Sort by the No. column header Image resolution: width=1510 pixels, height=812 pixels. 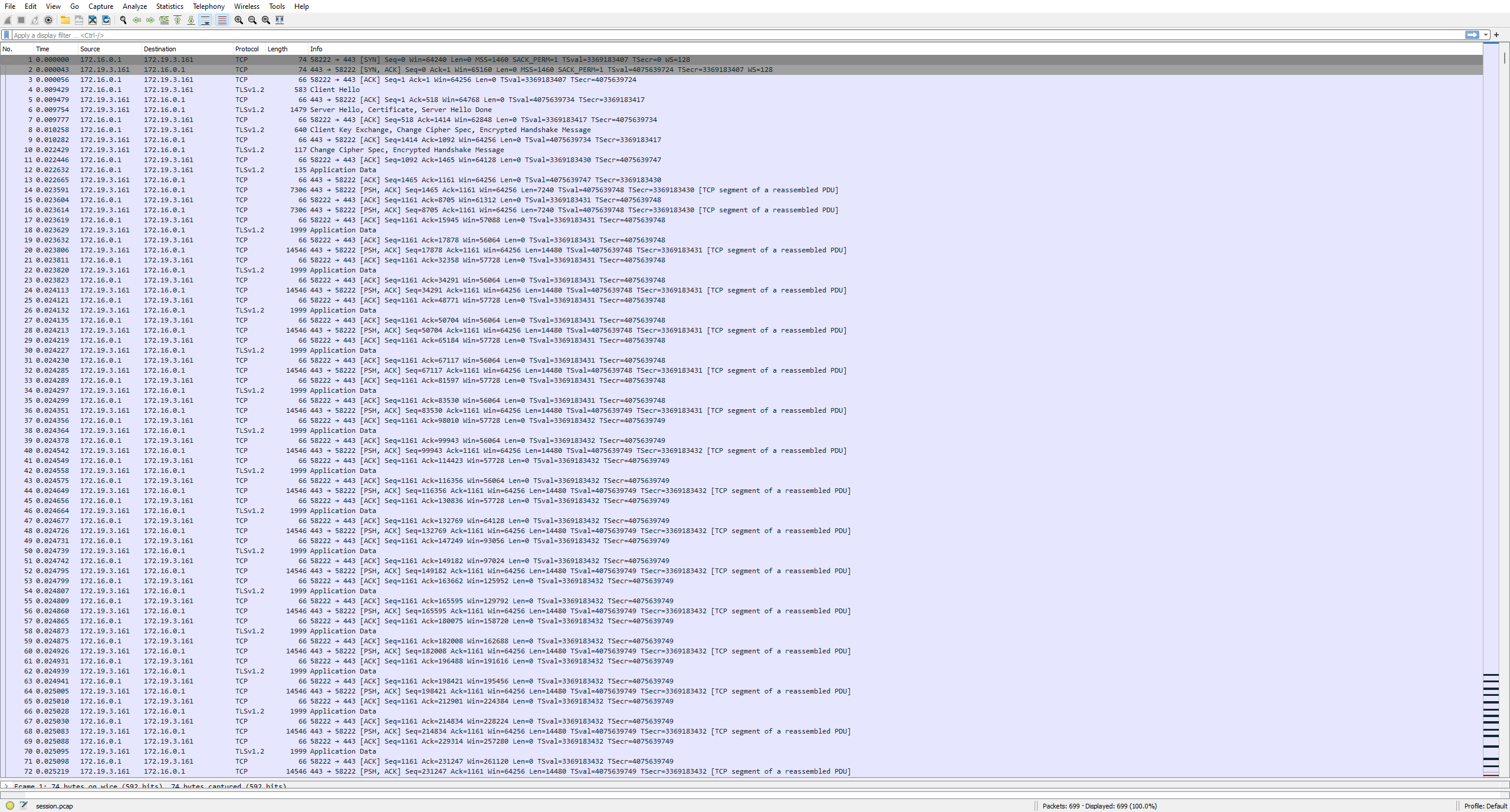(x=17, y=49)
